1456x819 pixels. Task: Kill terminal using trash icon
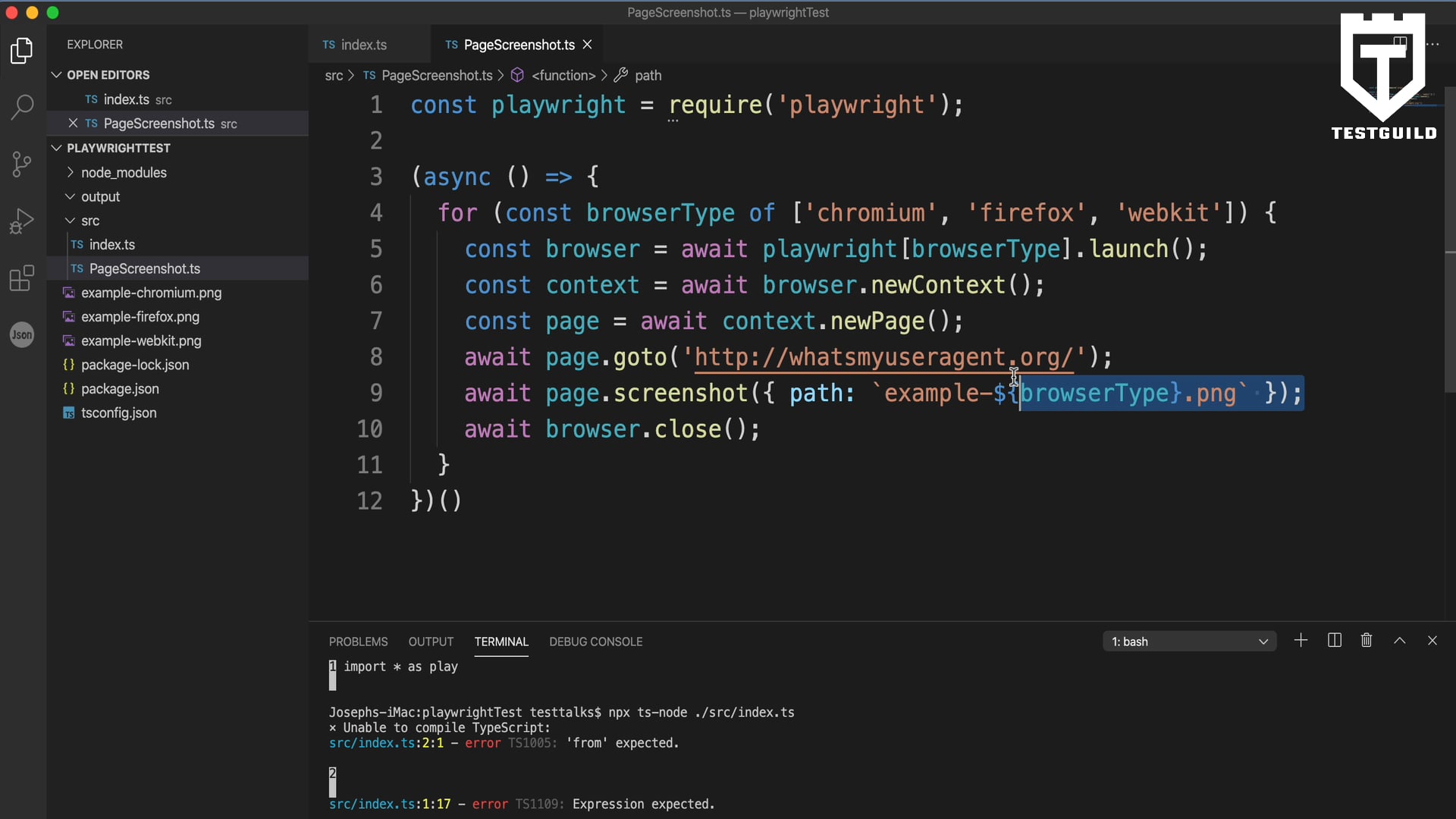[1367, 641]
